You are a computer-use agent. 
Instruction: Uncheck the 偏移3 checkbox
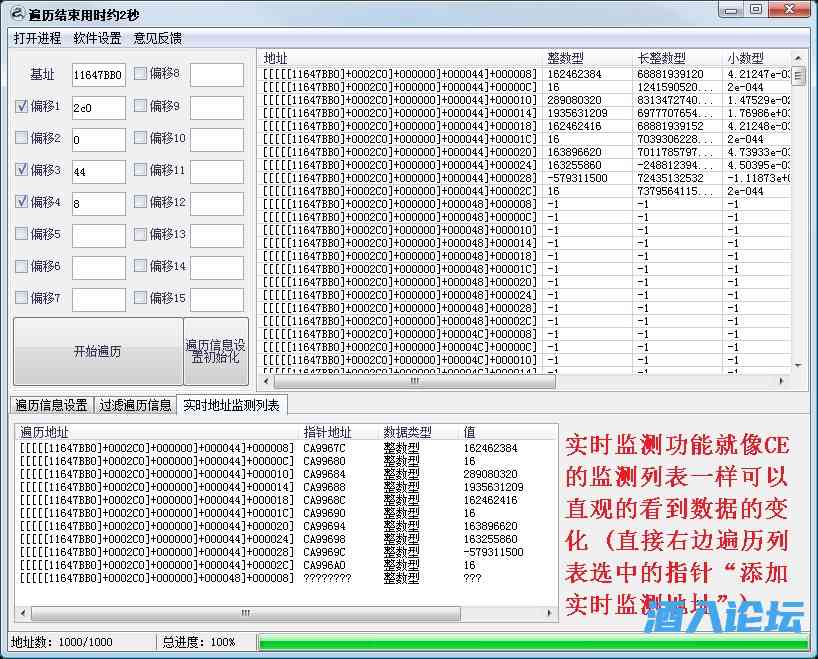pos(23,170)
